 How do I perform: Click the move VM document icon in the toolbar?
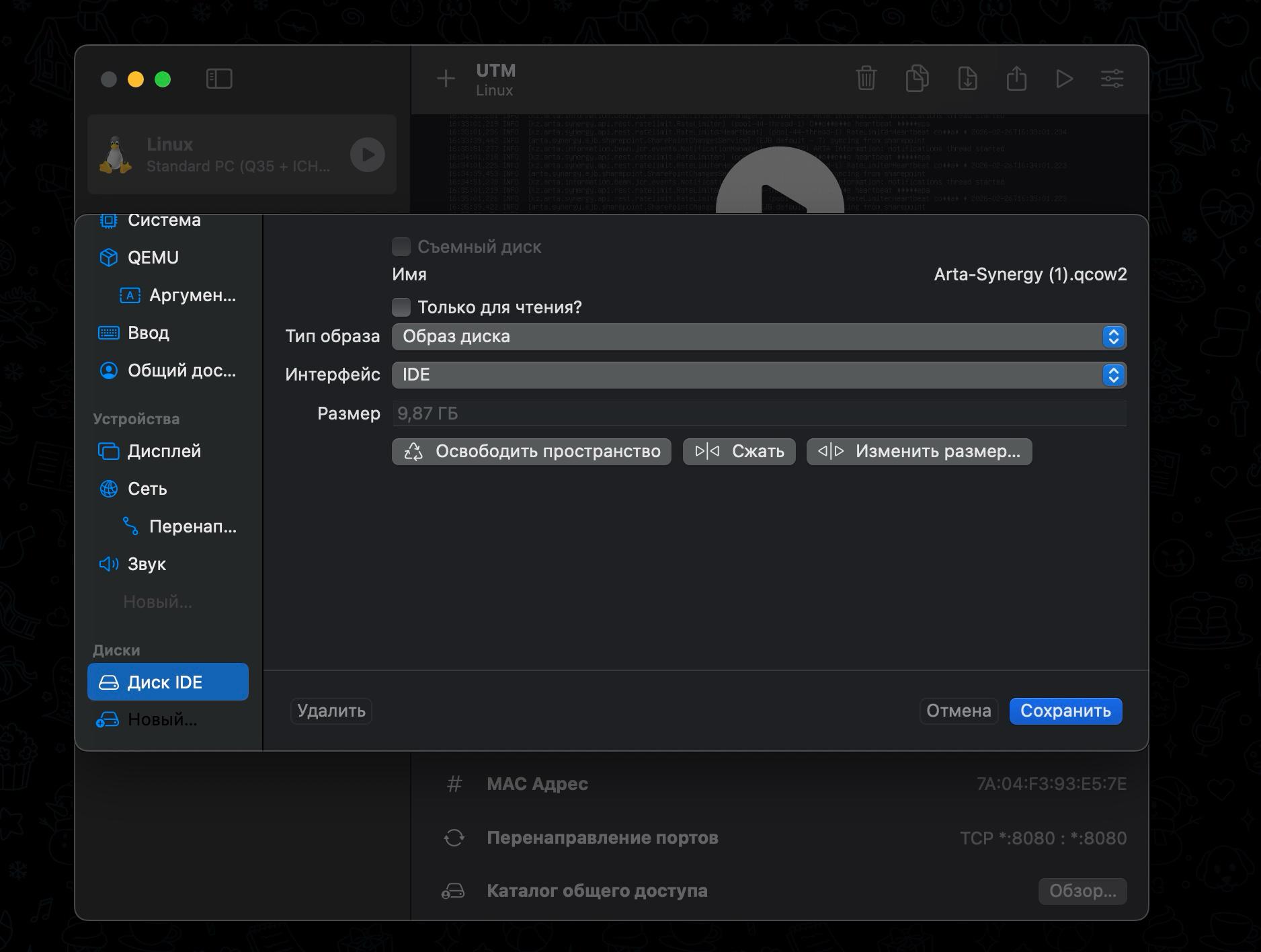click(x=967, y=79)
